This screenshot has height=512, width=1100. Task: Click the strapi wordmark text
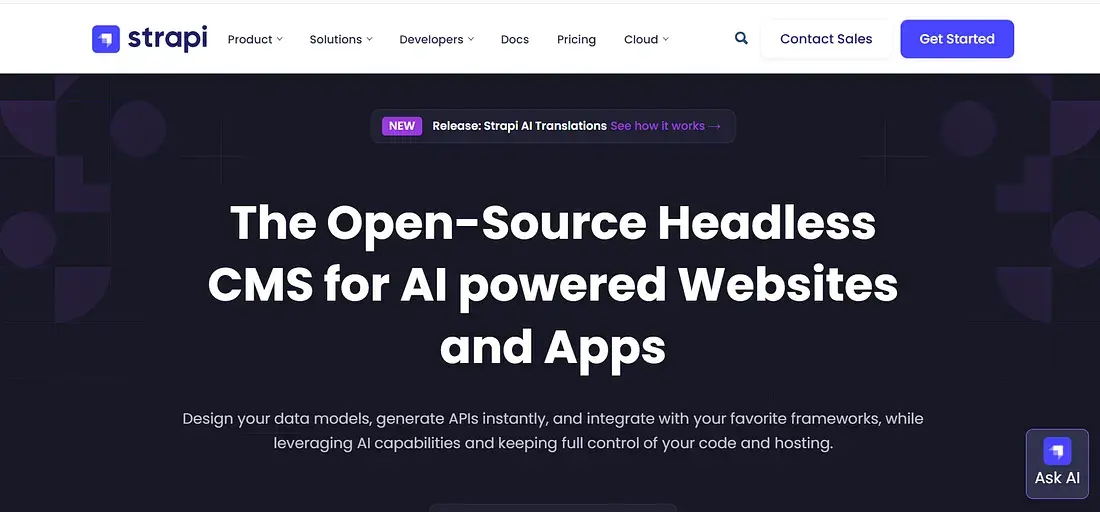(167, 39)
